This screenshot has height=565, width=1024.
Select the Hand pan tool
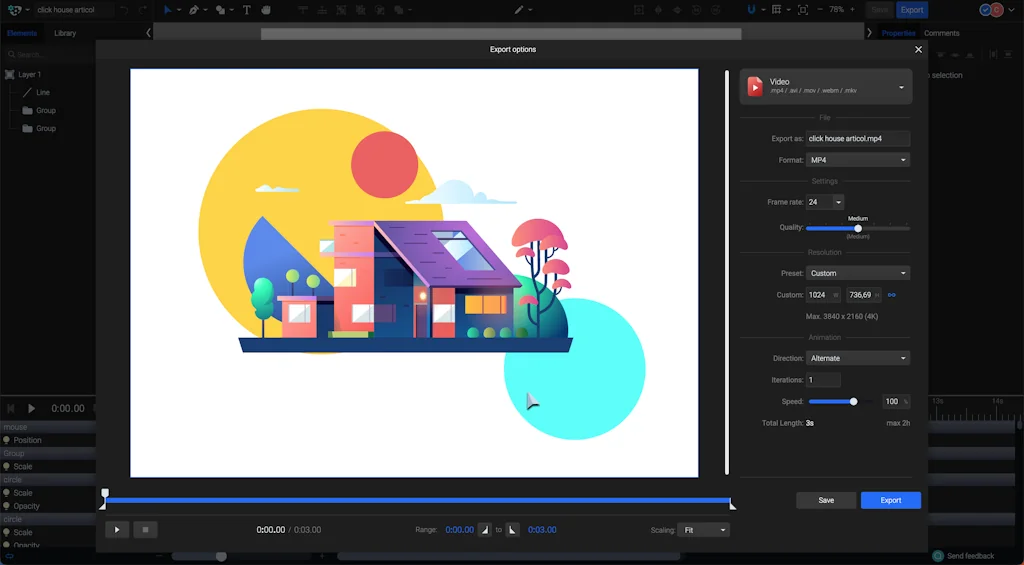point(266,10)
